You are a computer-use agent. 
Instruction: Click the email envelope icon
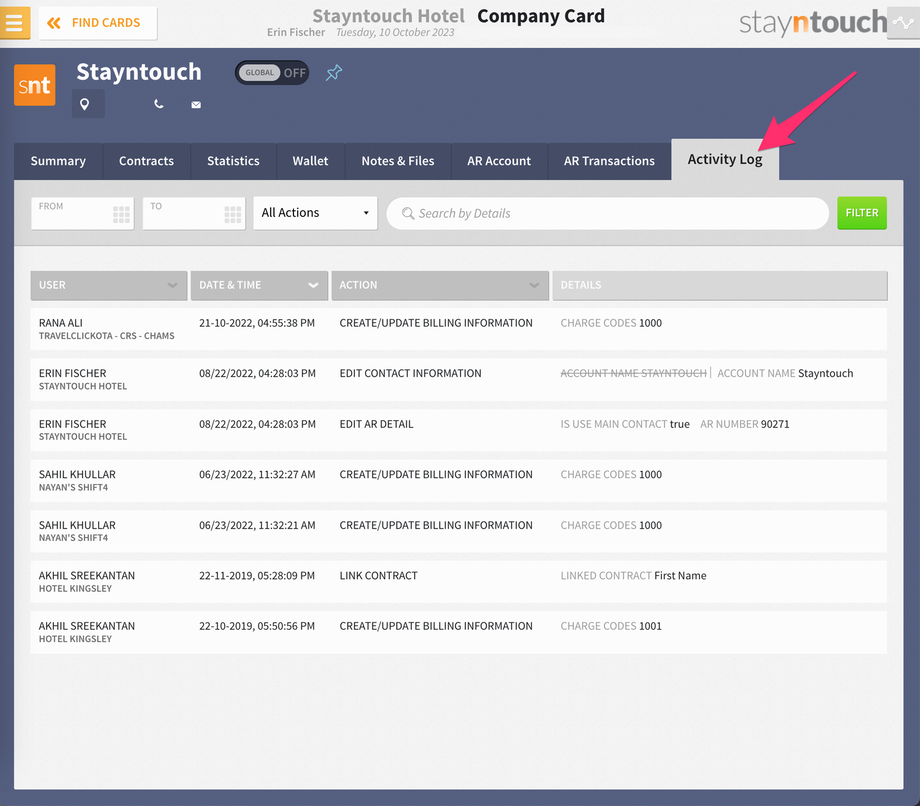tap(196, 105)
